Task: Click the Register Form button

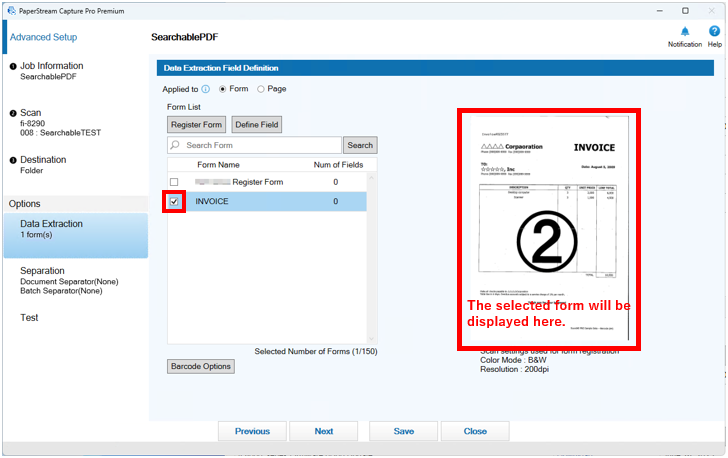Action: click(x=196, y=124)
